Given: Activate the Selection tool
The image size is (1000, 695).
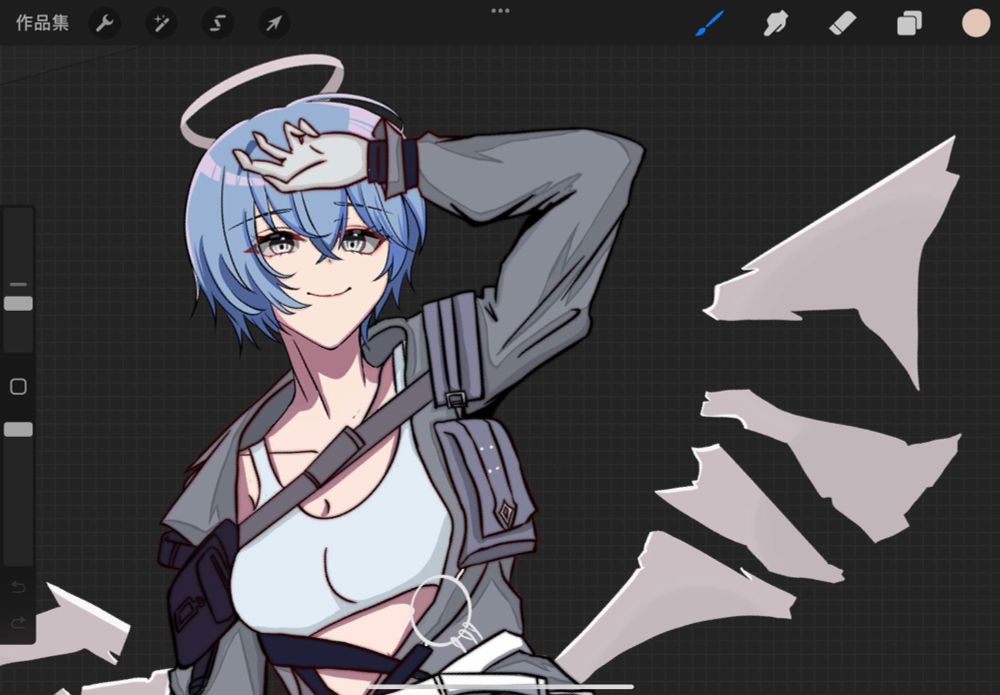Looking at the screenshot, I should point(217,24).
